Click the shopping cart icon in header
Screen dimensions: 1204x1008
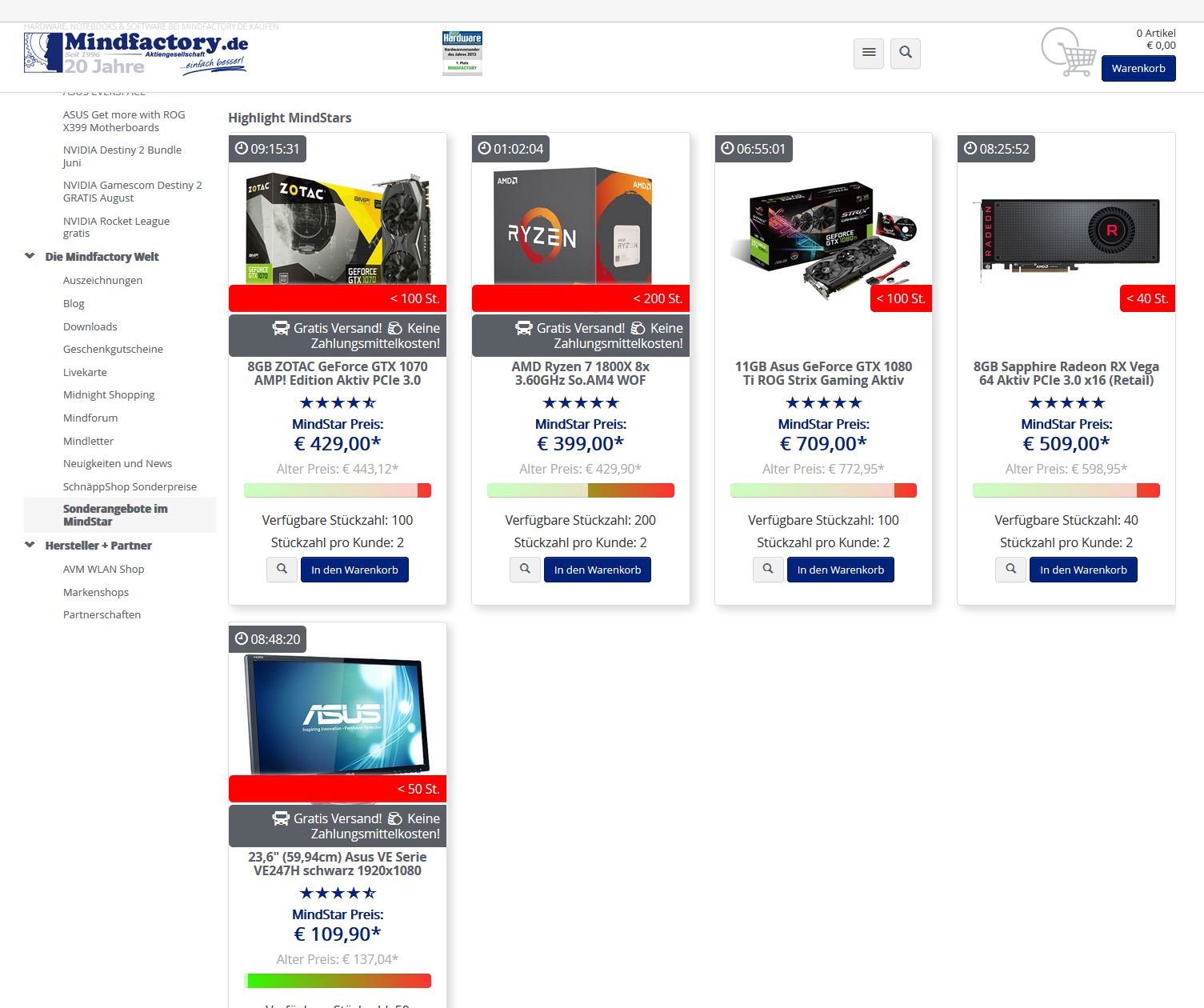[1069, 53]
